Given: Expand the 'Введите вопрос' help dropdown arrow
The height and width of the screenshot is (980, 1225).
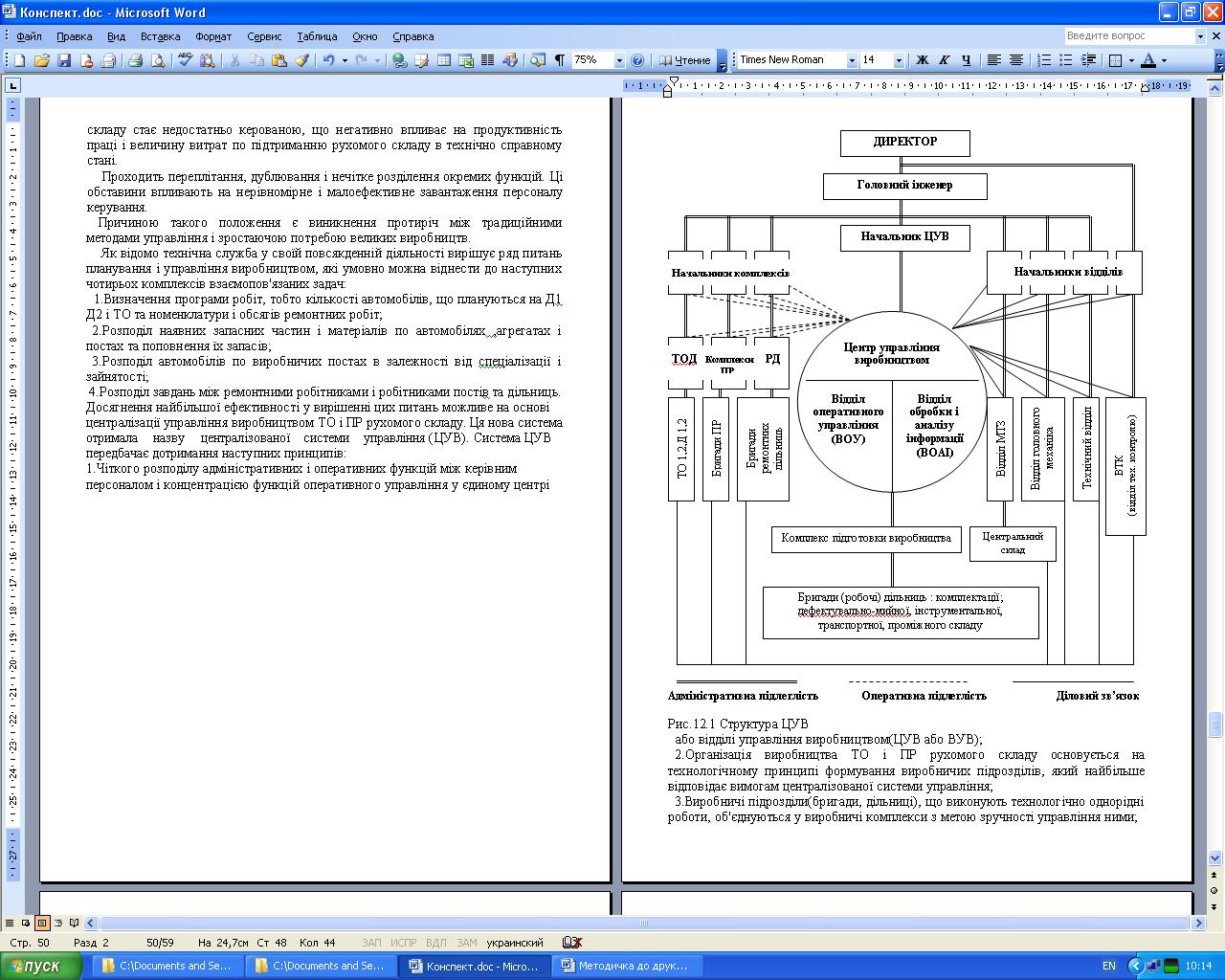Looking at the screenshot, I should point(1200,36).
